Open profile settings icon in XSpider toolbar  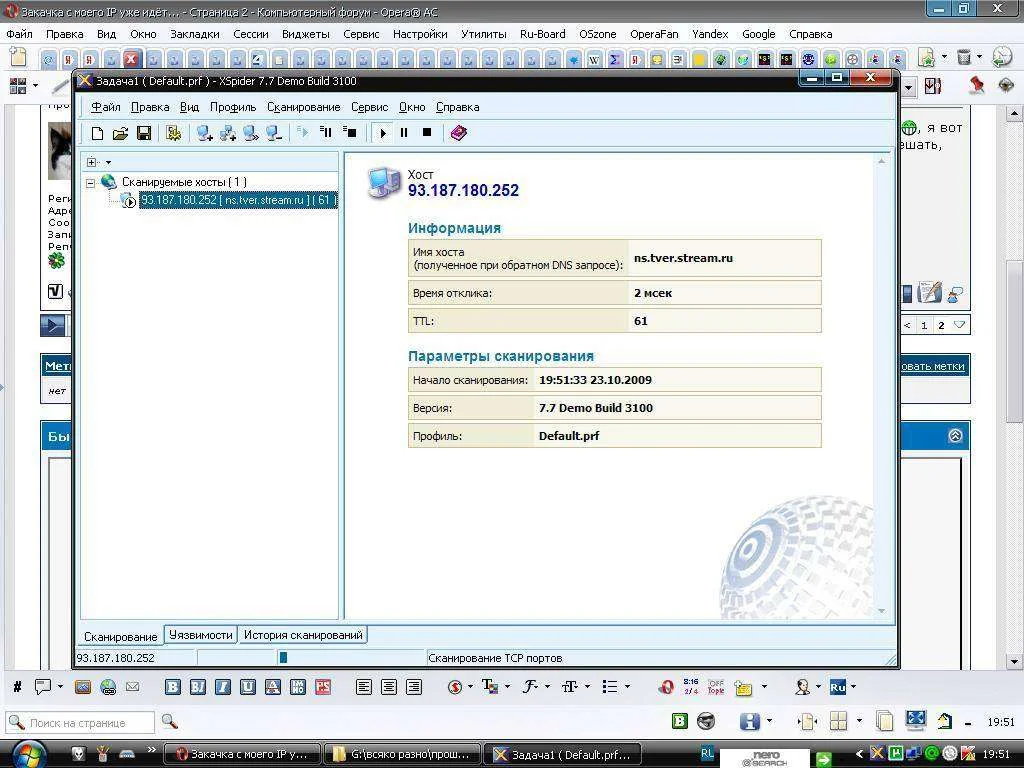pyautogui.click(x=173, y=133)
